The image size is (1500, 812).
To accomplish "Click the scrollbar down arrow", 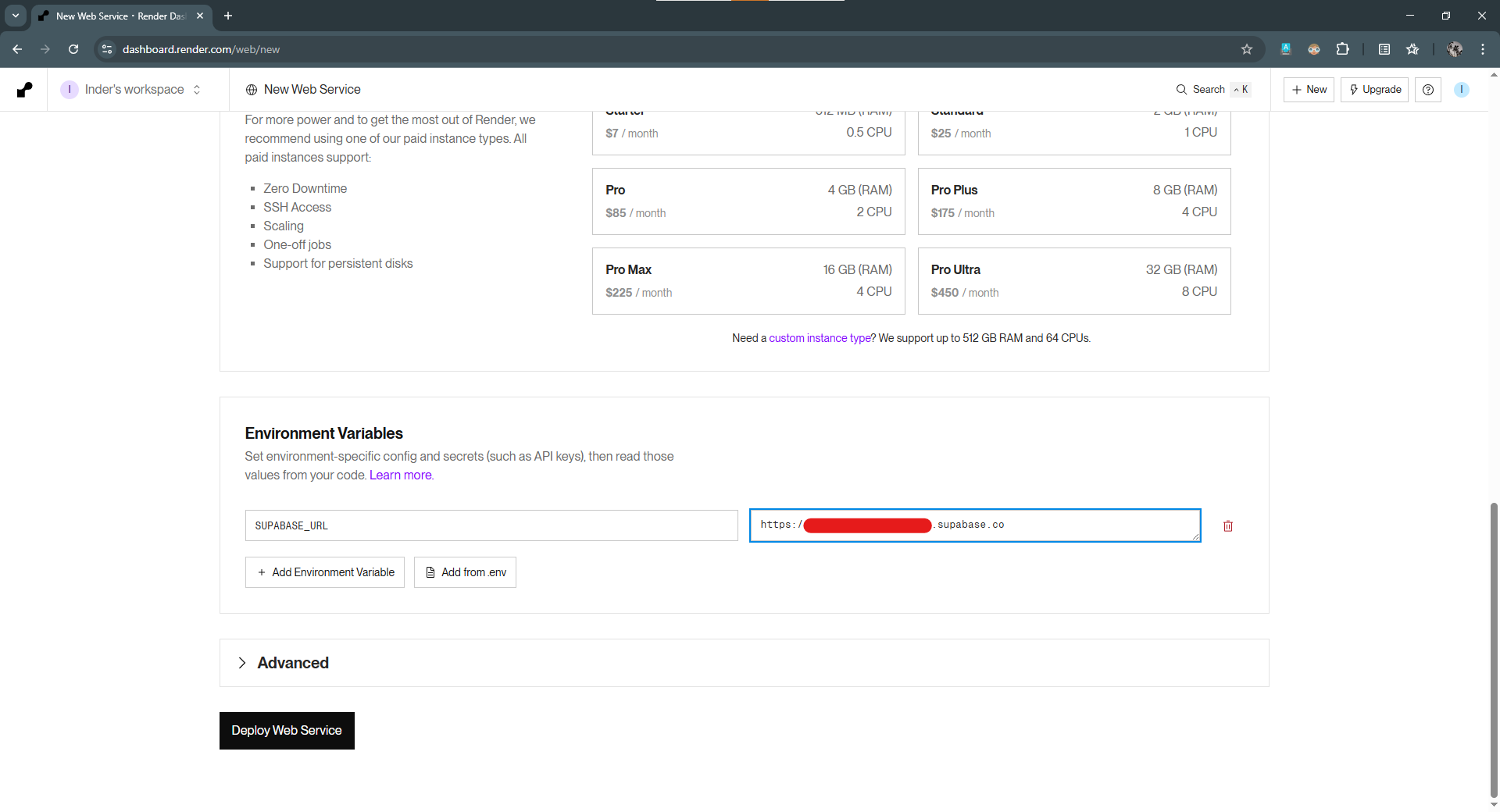I will [1494, 805].
